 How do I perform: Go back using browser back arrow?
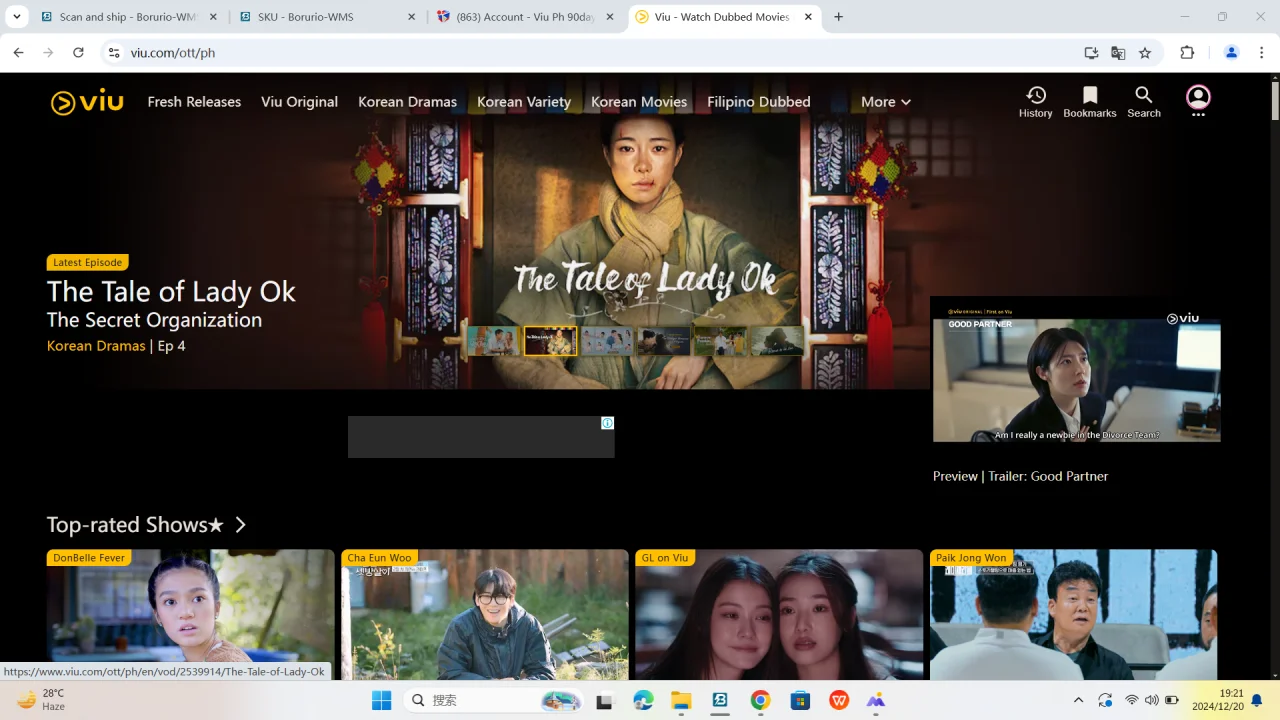[x=18, y=52]
